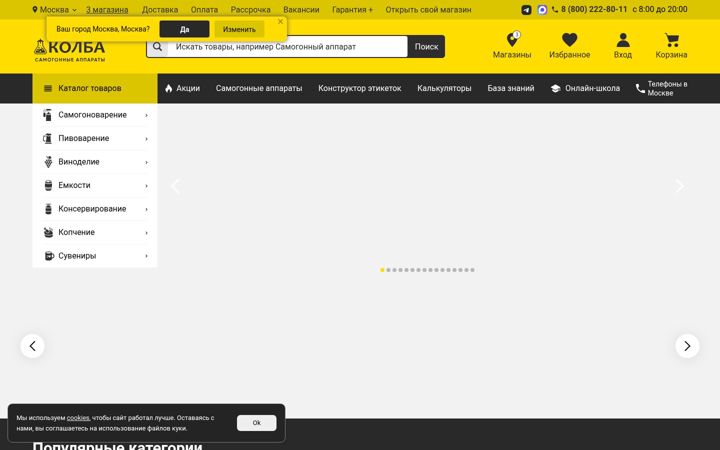
Task: Open Самогонные аппараты menu item
Action: click(x=259, y=88)
